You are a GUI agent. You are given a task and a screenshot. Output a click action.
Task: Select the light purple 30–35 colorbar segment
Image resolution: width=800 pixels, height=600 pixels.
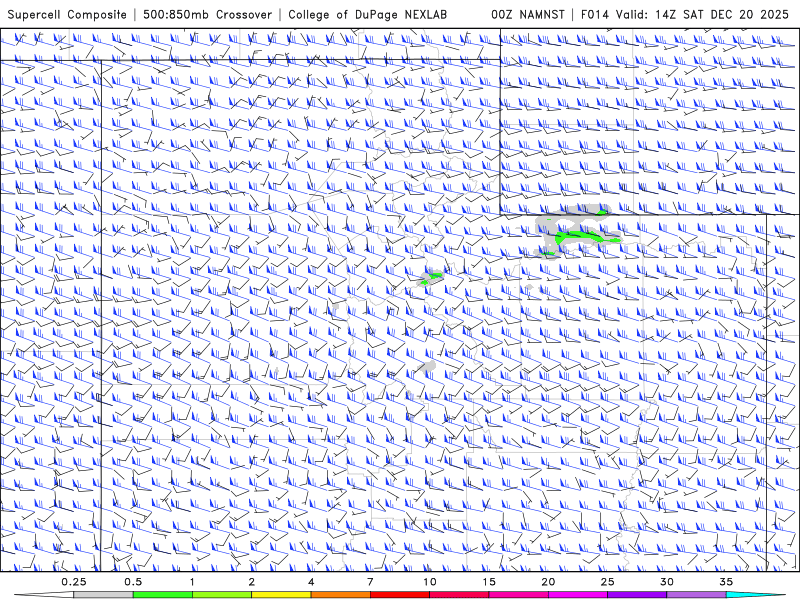[696, 595]
